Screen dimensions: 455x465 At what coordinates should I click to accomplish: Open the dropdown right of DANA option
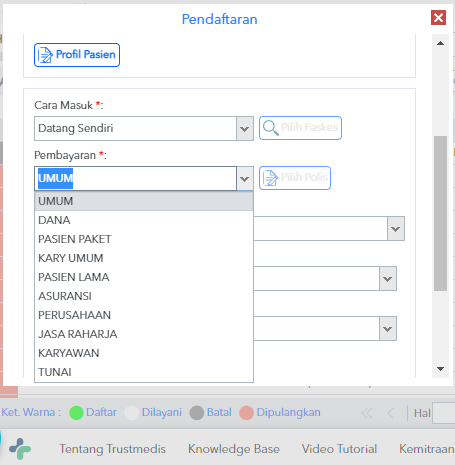(396, 229)
